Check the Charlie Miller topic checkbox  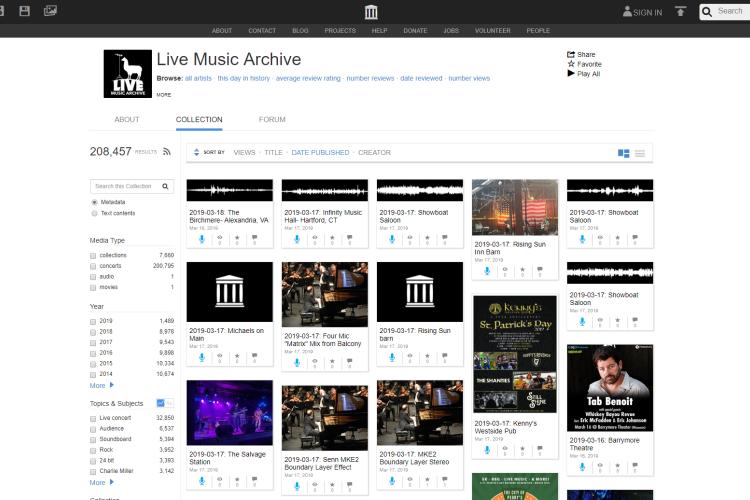tap(93, 472)
